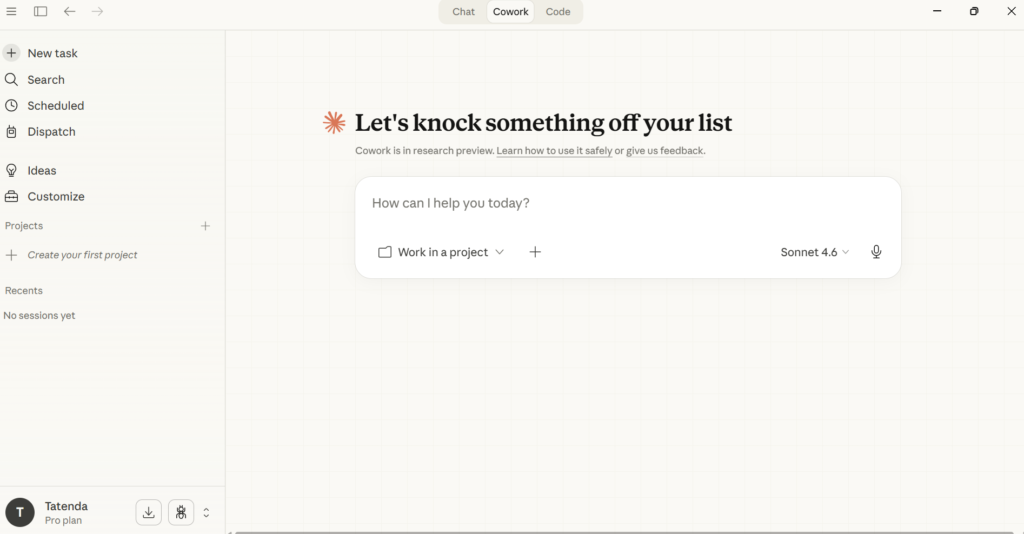Click Learn how to use it safely link
This screenshot has height=534, width=1024.
[554, 151]
